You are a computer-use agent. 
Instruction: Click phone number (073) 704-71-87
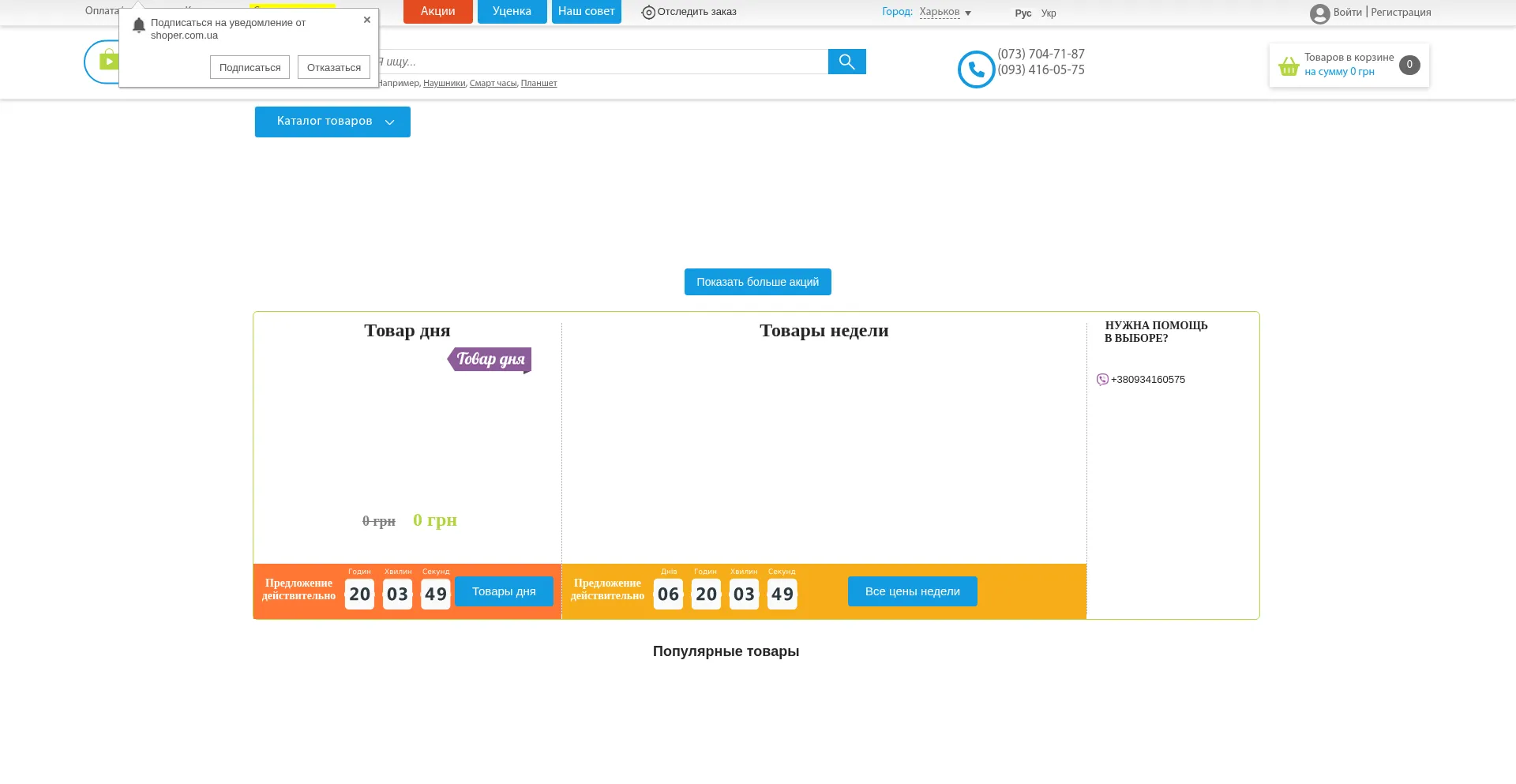coord(1041,54)
